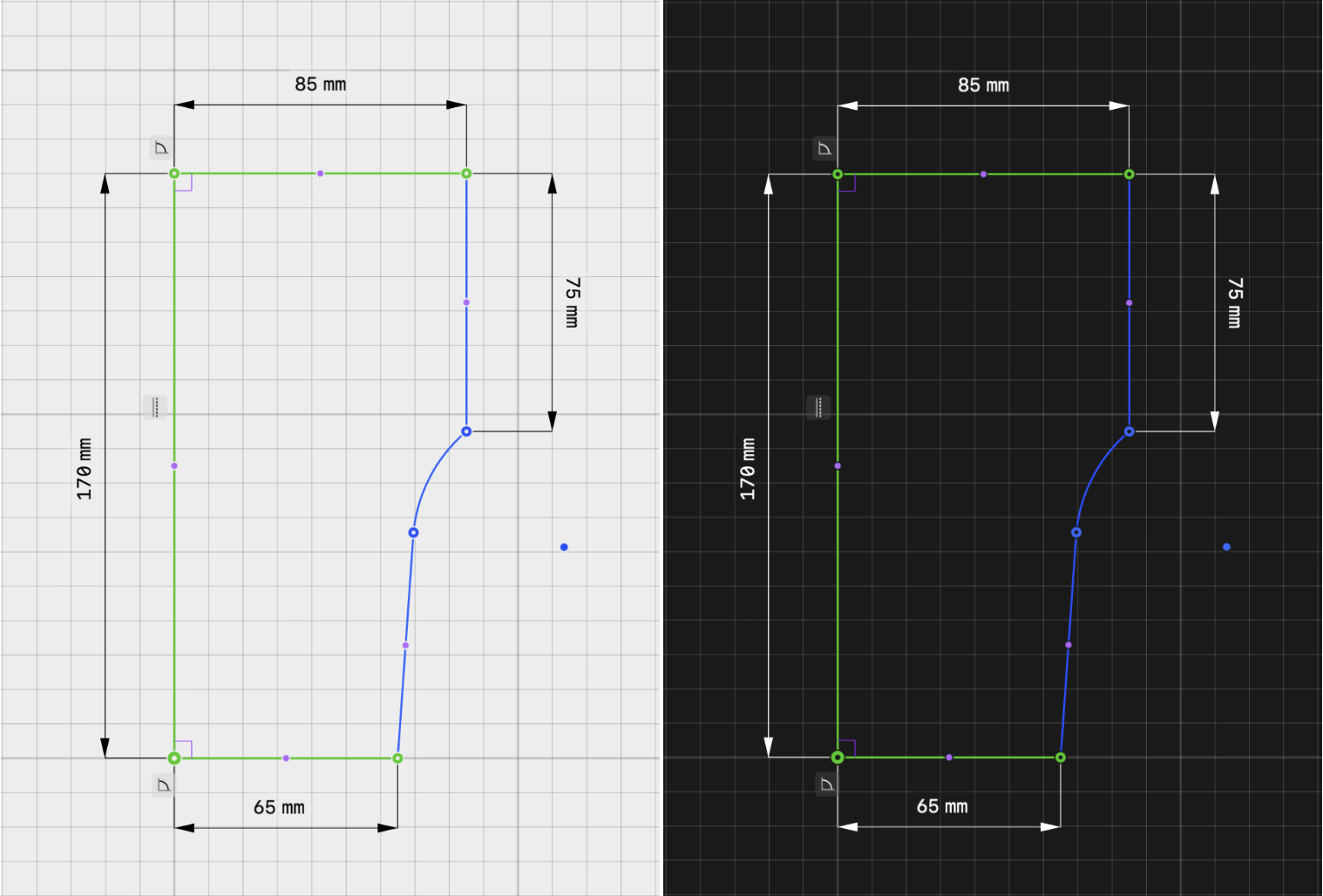Click the 65 mm dimension in the light sketch

point(279,808)
